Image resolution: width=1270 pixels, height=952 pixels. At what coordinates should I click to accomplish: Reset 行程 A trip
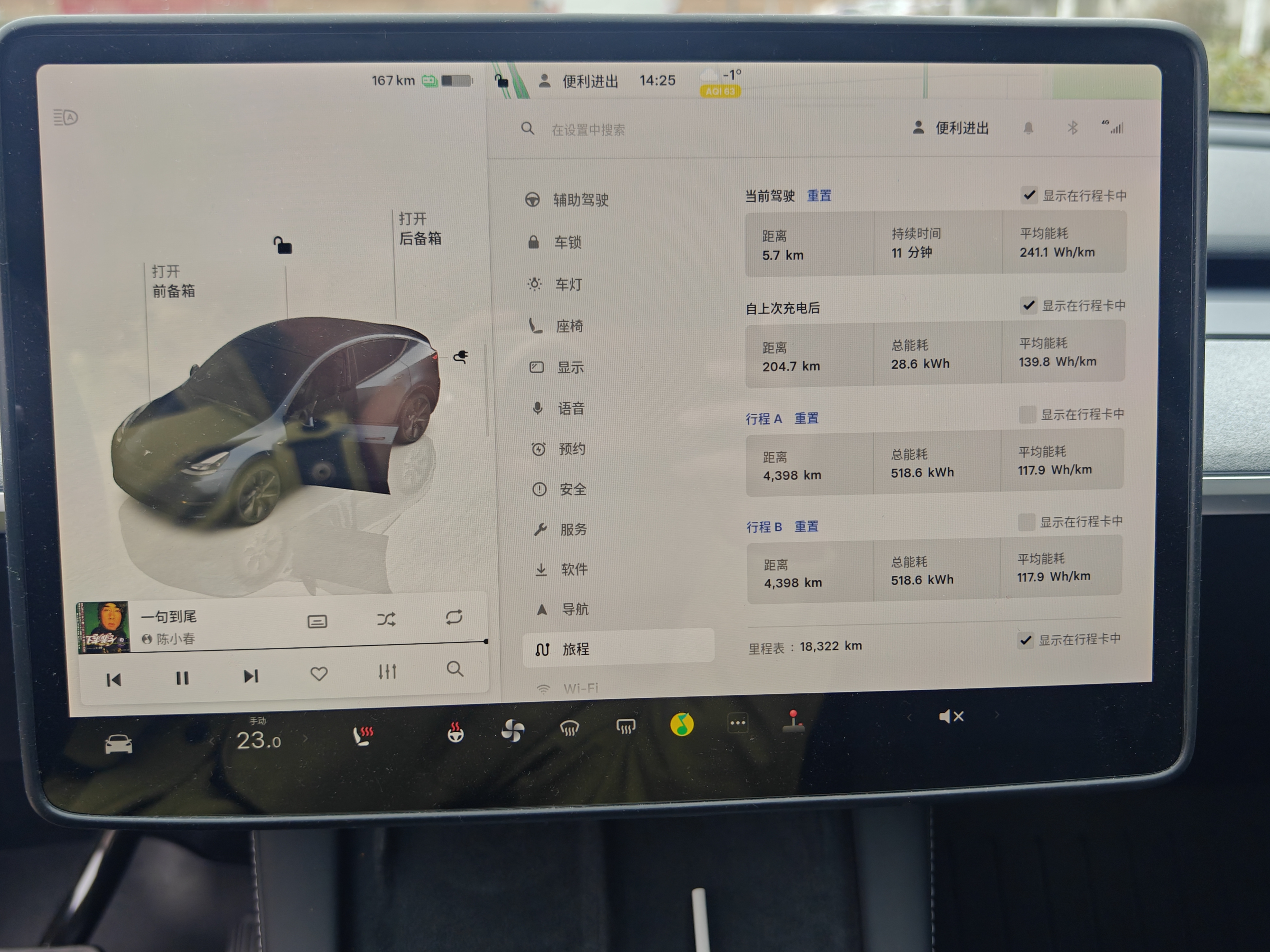(806, 418)
